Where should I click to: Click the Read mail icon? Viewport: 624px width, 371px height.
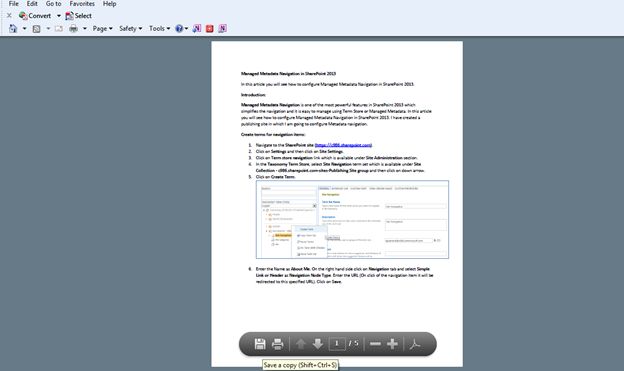59,29
